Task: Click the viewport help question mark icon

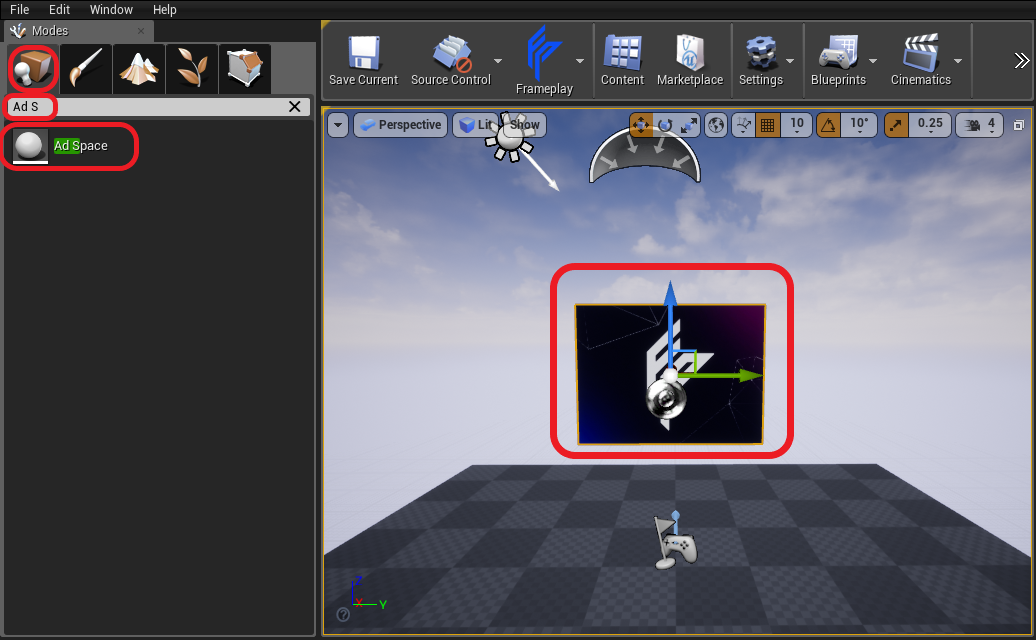Action: [343, 615]
